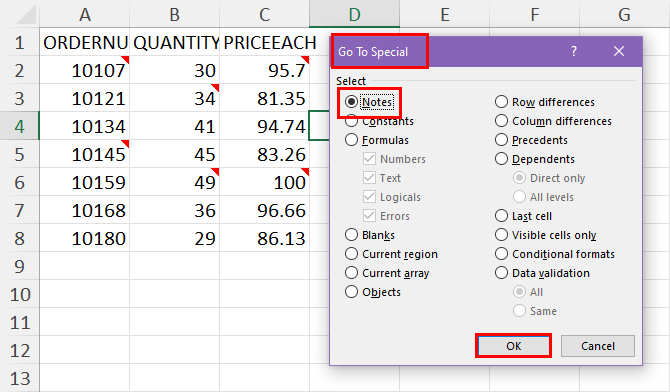Select Visible cells only option
The height and width of the screenshot is (392, 670).
501,235
